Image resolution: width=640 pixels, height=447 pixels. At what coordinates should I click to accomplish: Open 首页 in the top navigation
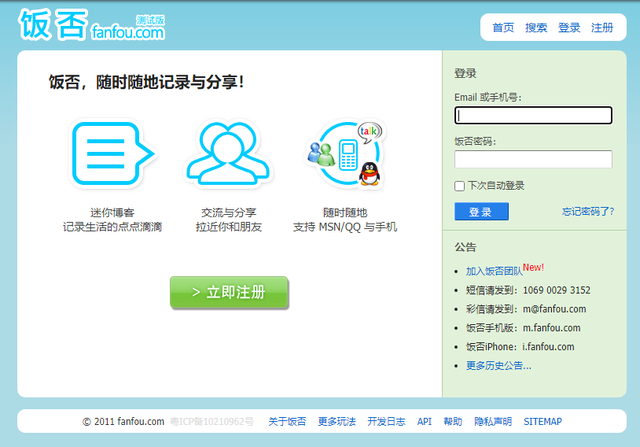coord(503,28)
